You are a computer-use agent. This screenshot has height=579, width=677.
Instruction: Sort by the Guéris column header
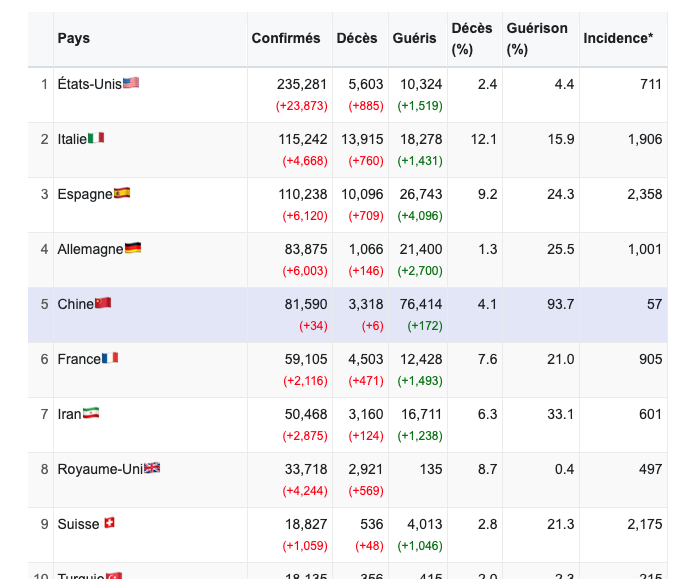pyautogui.click(x=414, y=38)
